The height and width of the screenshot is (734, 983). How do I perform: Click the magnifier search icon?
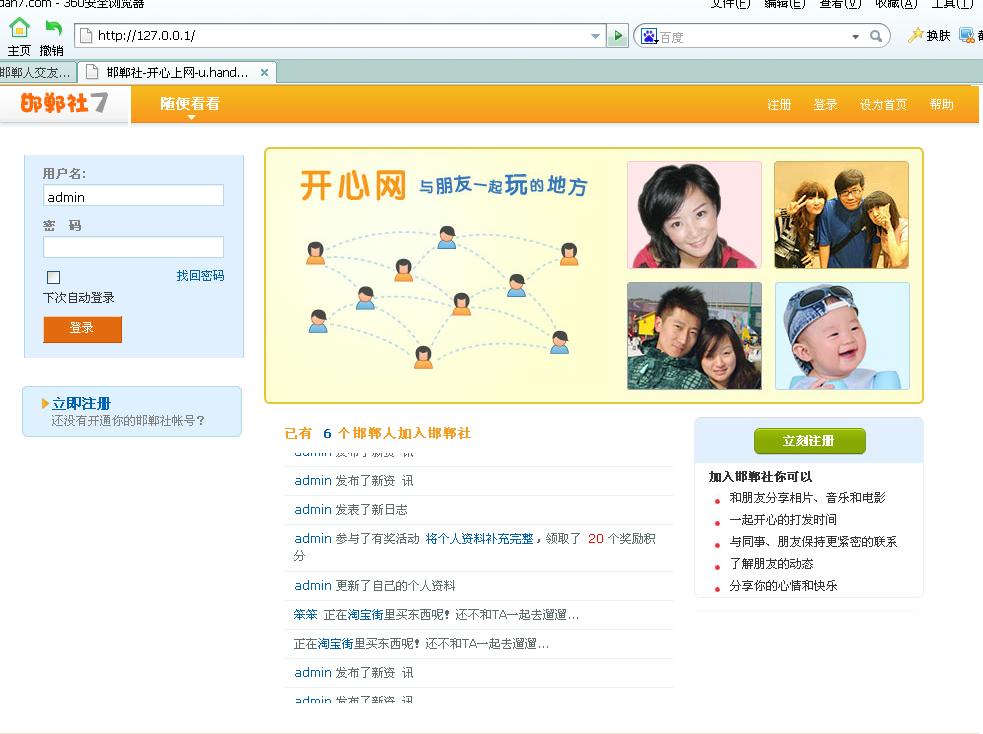(x=876, y=36)
